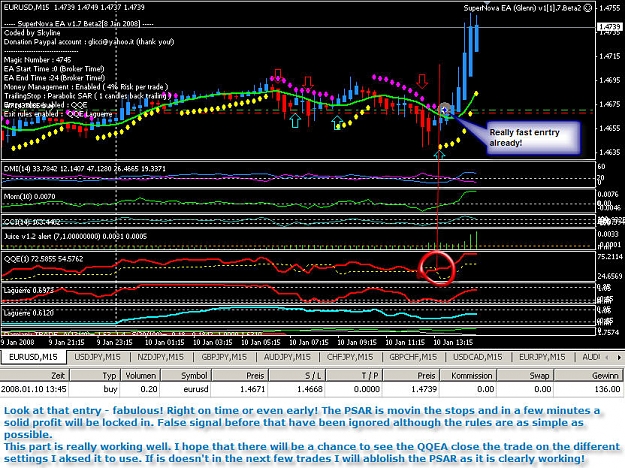Click the T / P column header

(354, 376)
